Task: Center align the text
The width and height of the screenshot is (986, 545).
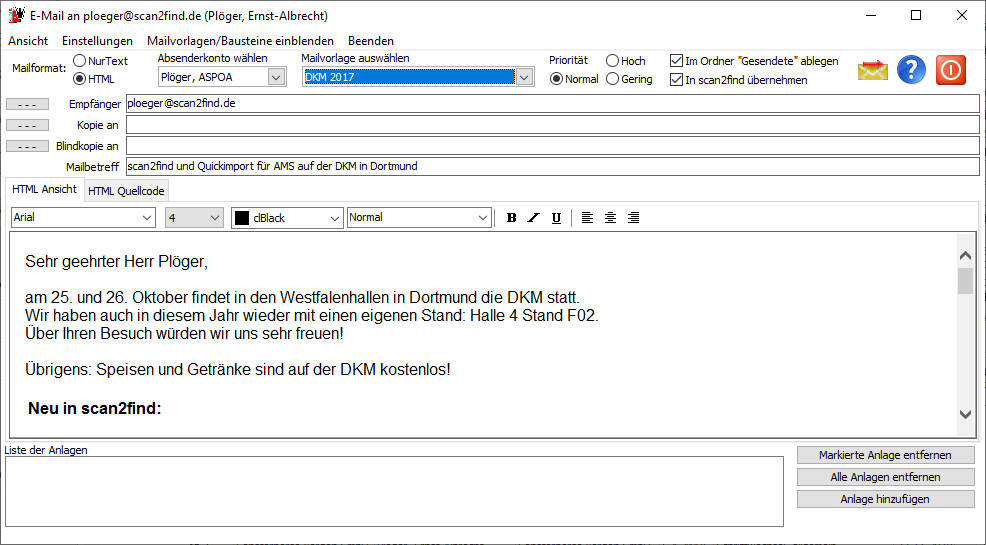Action: 610,218
